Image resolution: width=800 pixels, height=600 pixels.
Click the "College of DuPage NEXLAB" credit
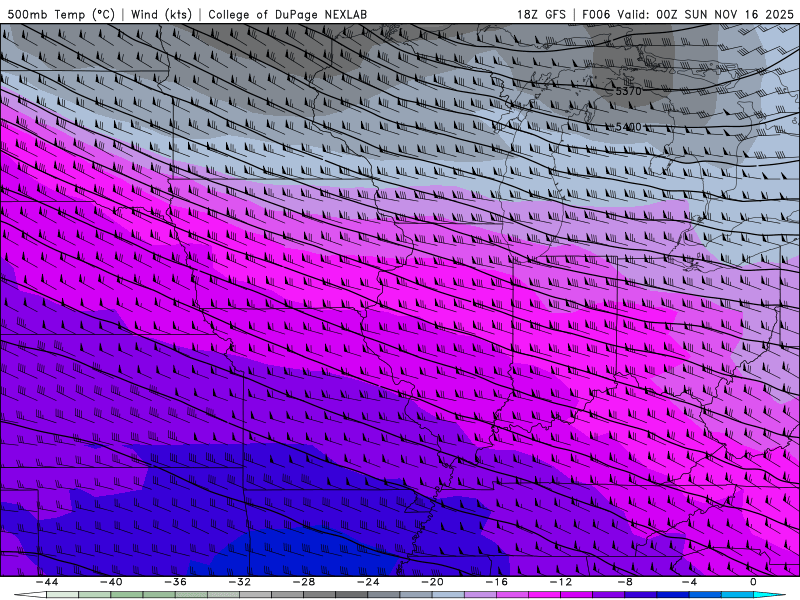pos(287,14)
